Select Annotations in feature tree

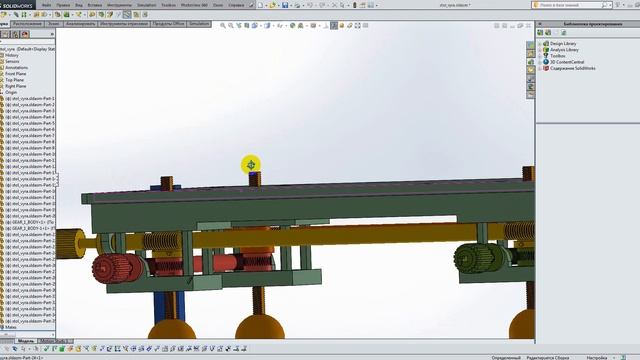(16, 67)
